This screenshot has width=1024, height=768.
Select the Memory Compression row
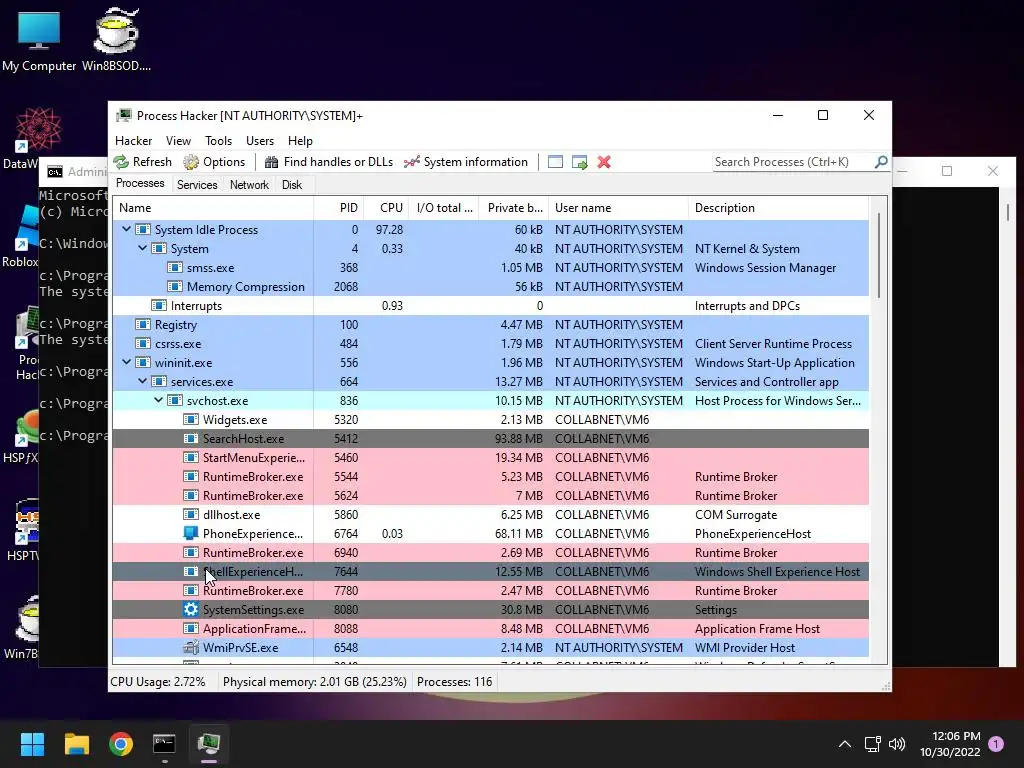pos(490,287)
